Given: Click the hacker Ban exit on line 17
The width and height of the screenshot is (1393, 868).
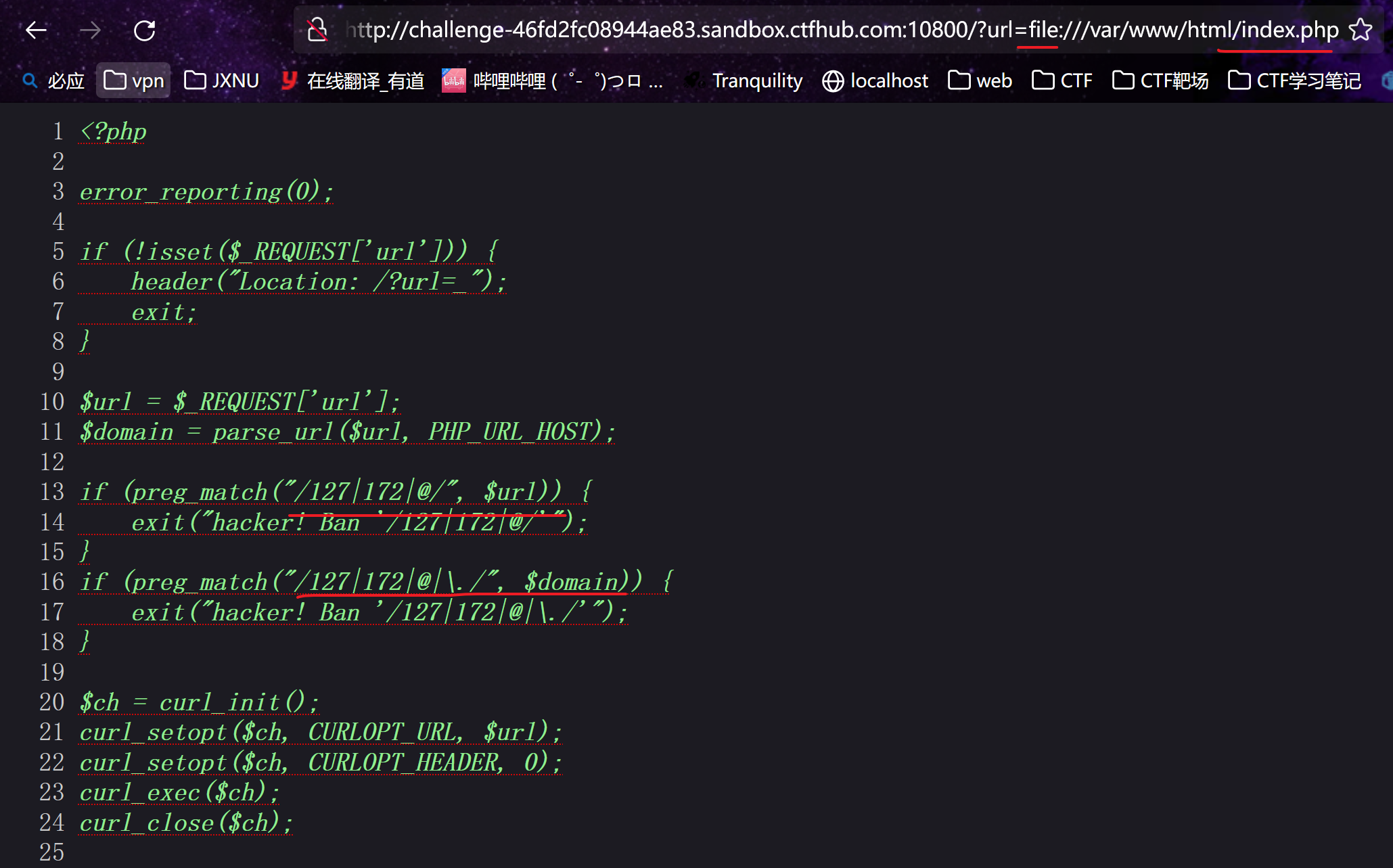Looking at the screenshot, I should [379, 612].
